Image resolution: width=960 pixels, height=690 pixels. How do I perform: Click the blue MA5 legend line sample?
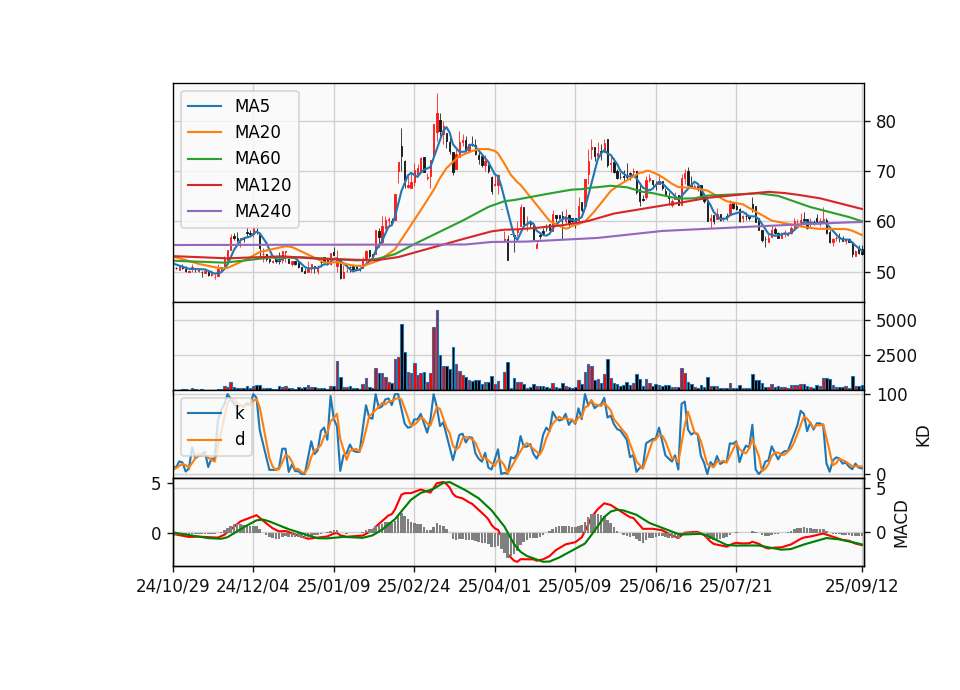[x=204, y=106]
